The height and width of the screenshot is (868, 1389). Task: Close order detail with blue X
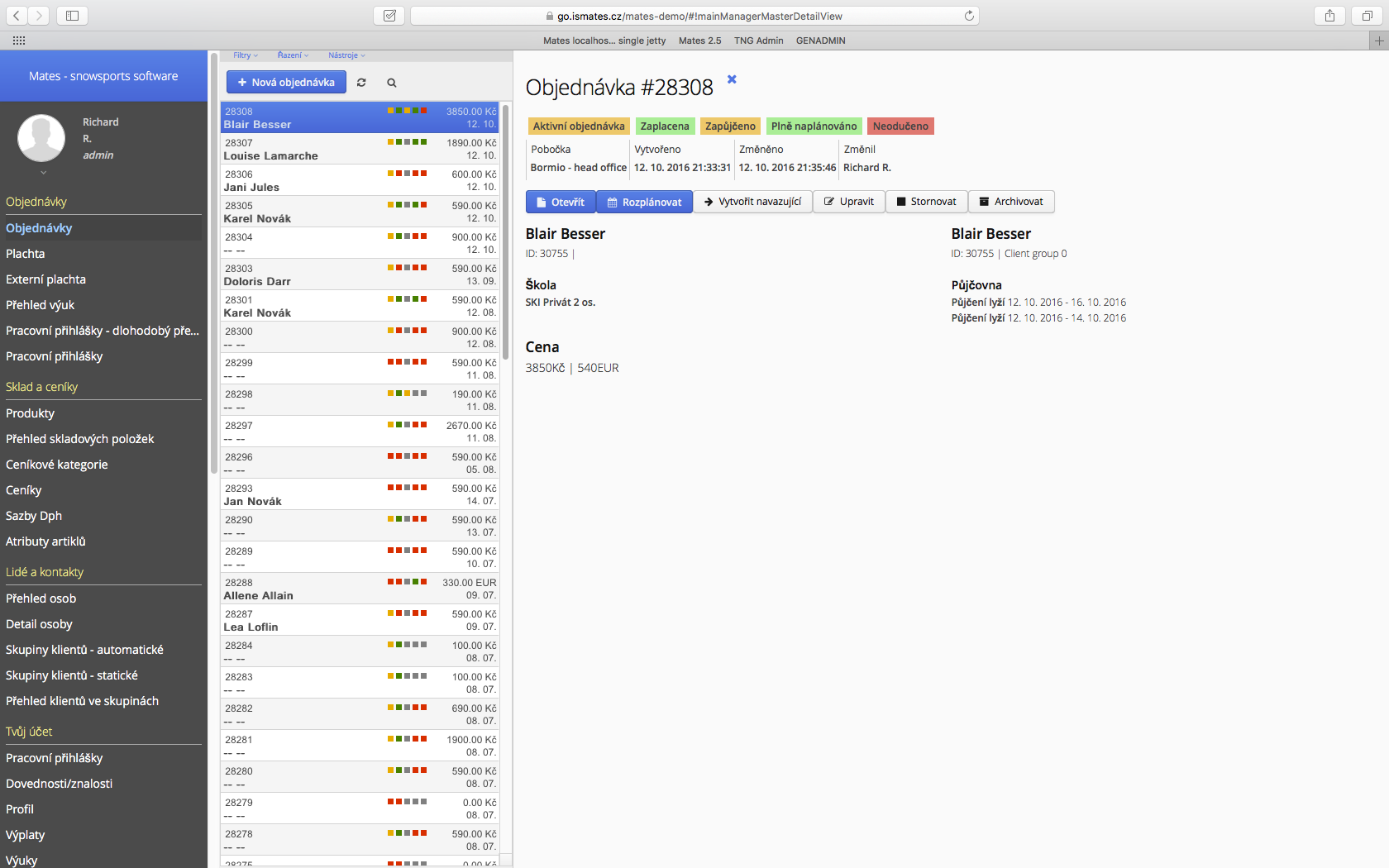coord(732,79)
